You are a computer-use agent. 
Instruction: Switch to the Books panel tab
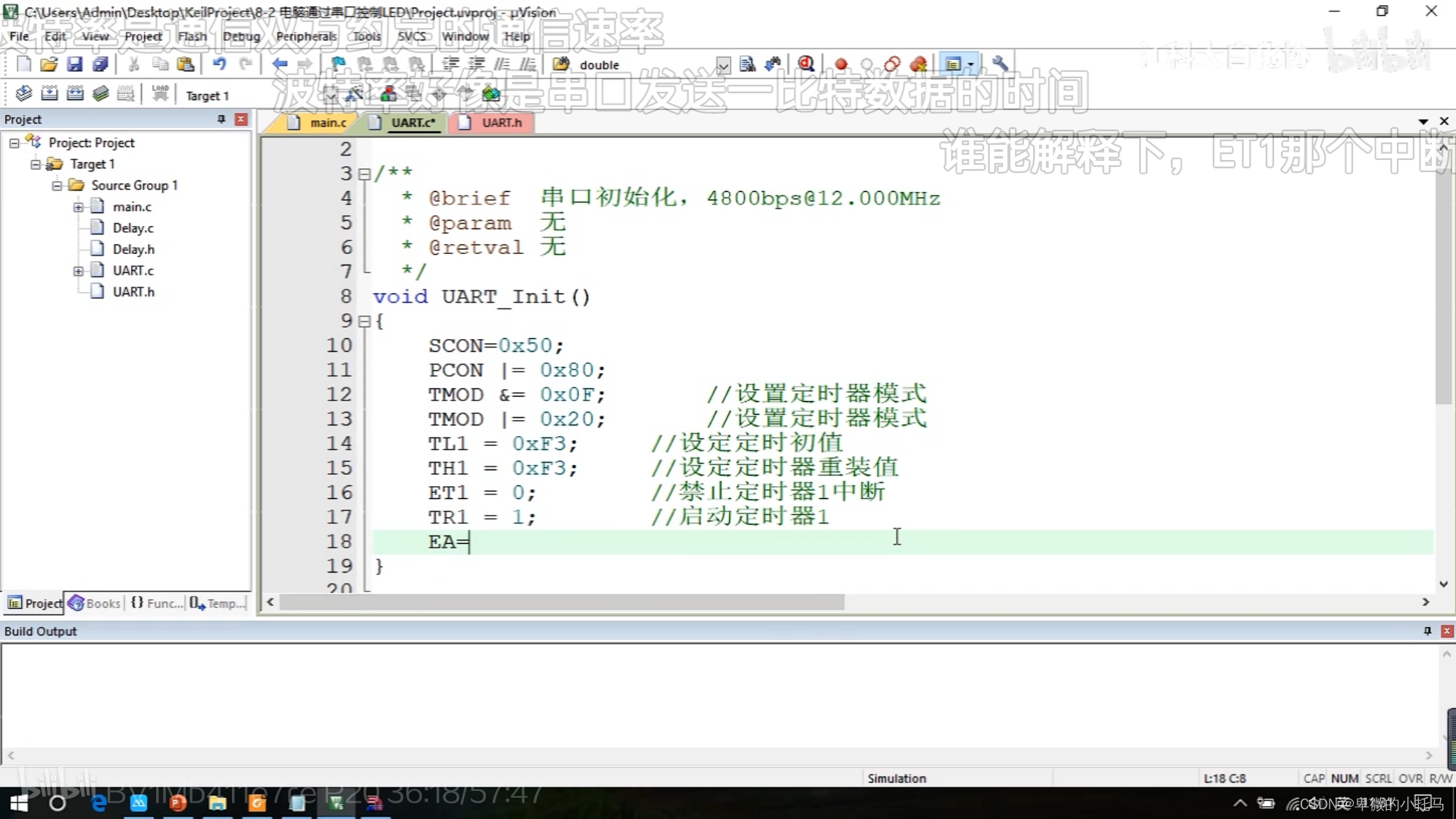click(x=95, y=604)
